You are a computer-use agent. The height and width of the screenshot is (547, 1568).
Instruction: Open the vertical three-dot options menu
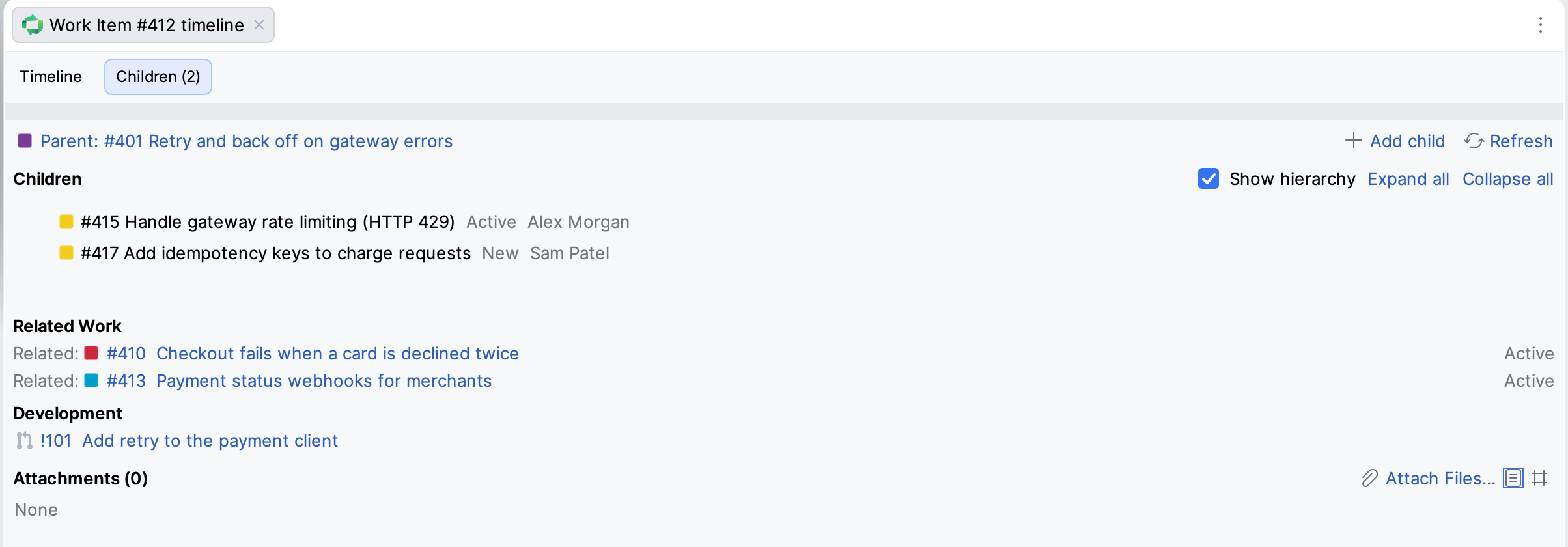point(1540,25)
